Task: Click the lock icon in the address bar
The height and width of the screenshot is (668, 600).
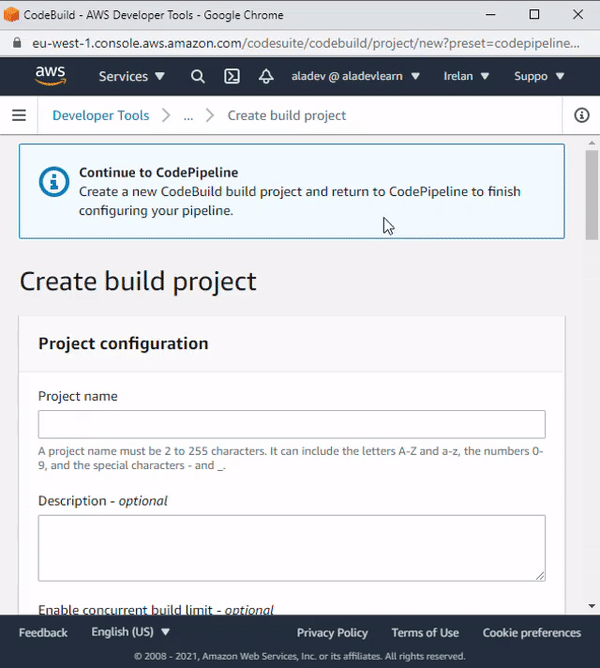Action: point(17,43)
